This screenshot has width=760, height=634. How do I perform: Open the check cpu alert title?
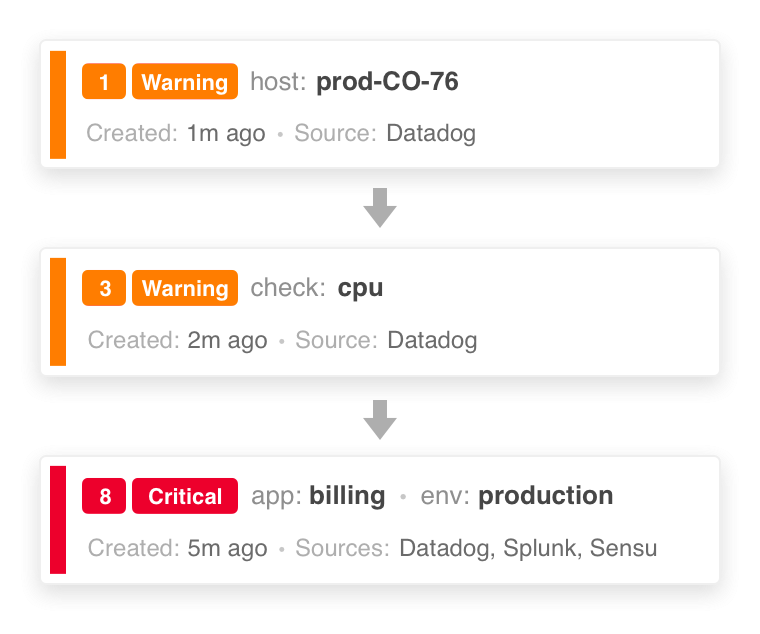[x=317, y=288]
